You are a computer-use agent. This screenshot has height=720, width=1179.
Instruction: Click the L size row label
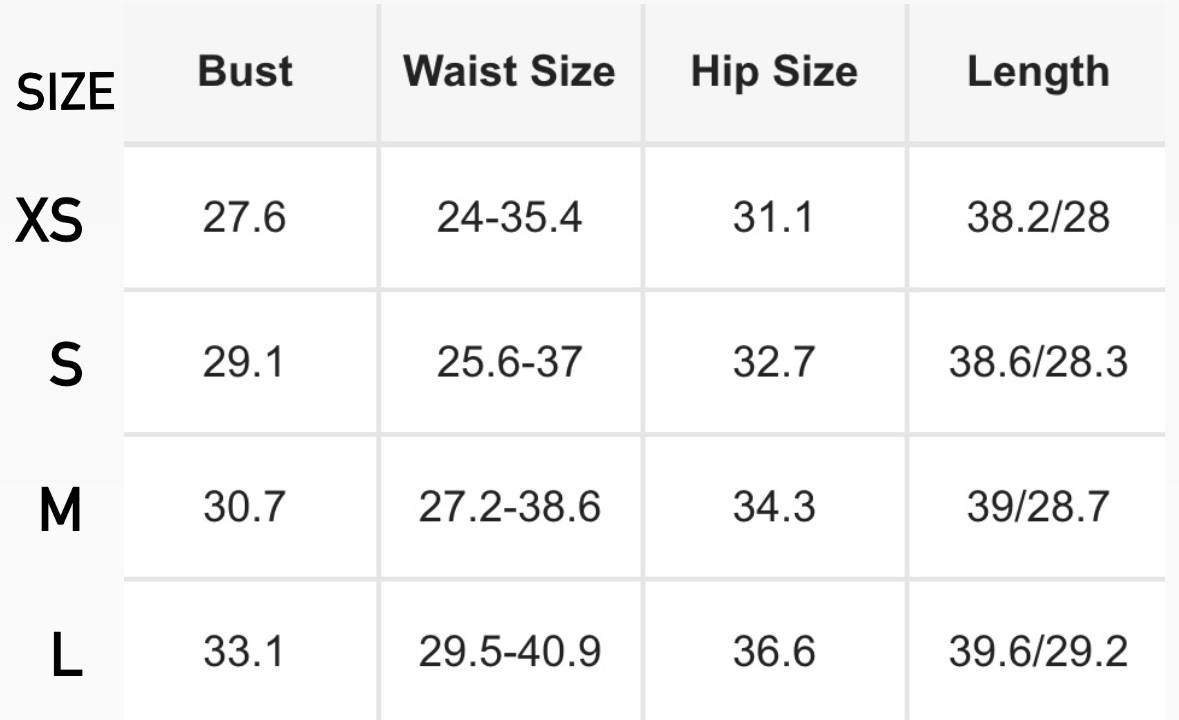click(66, 654)
